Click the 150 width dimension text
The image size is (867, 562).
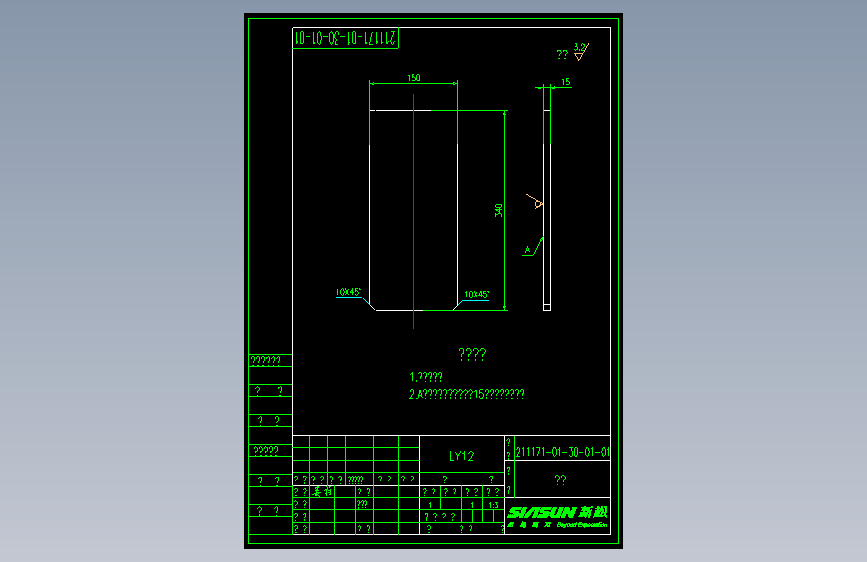(x=414, y=78)
